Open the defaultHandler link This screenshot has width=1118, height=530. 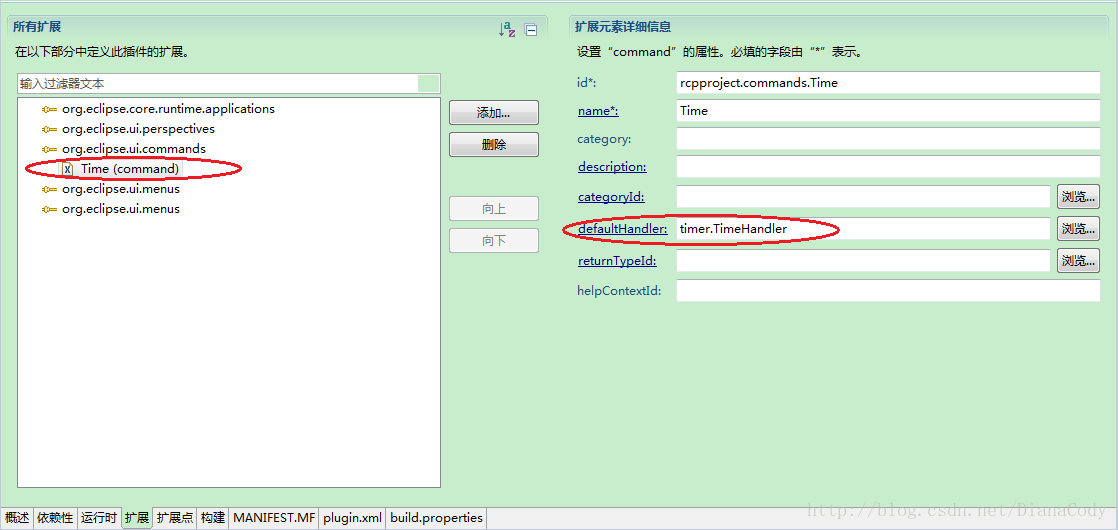tap(622, 229)
